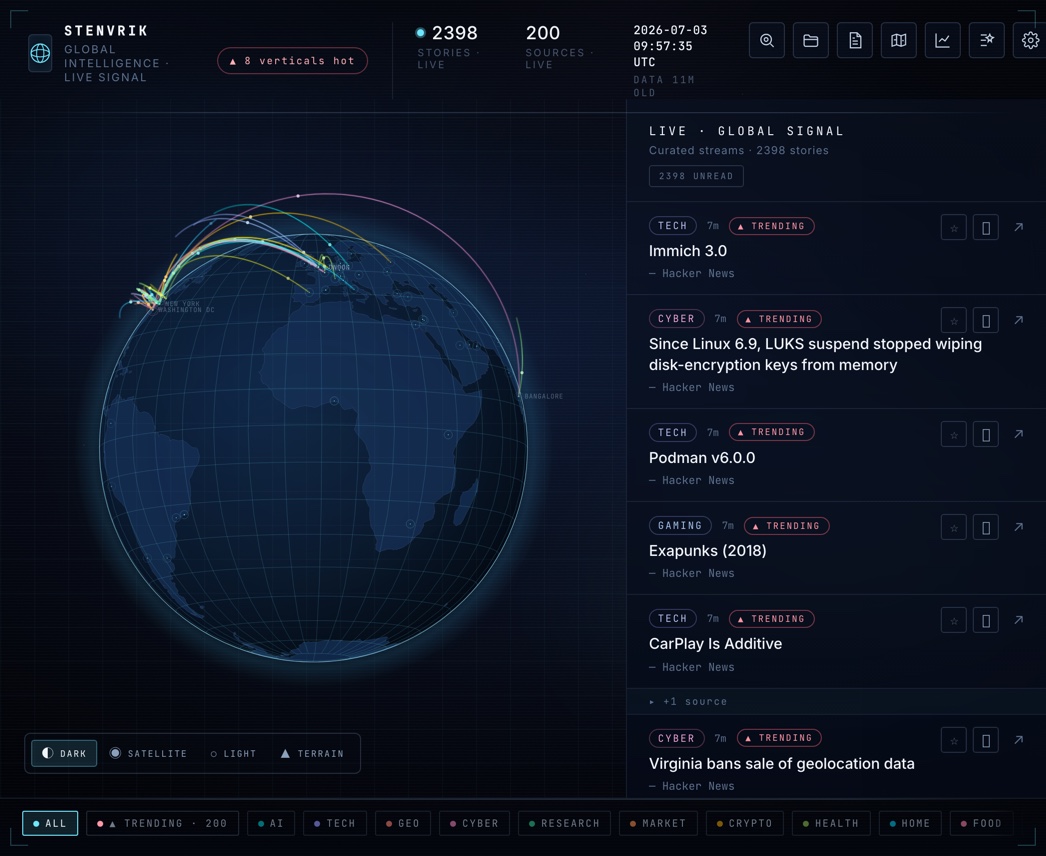Open the folder icon in top toolbar
This screenshot has width=1046, height=856.
click(x=811, y=41)
